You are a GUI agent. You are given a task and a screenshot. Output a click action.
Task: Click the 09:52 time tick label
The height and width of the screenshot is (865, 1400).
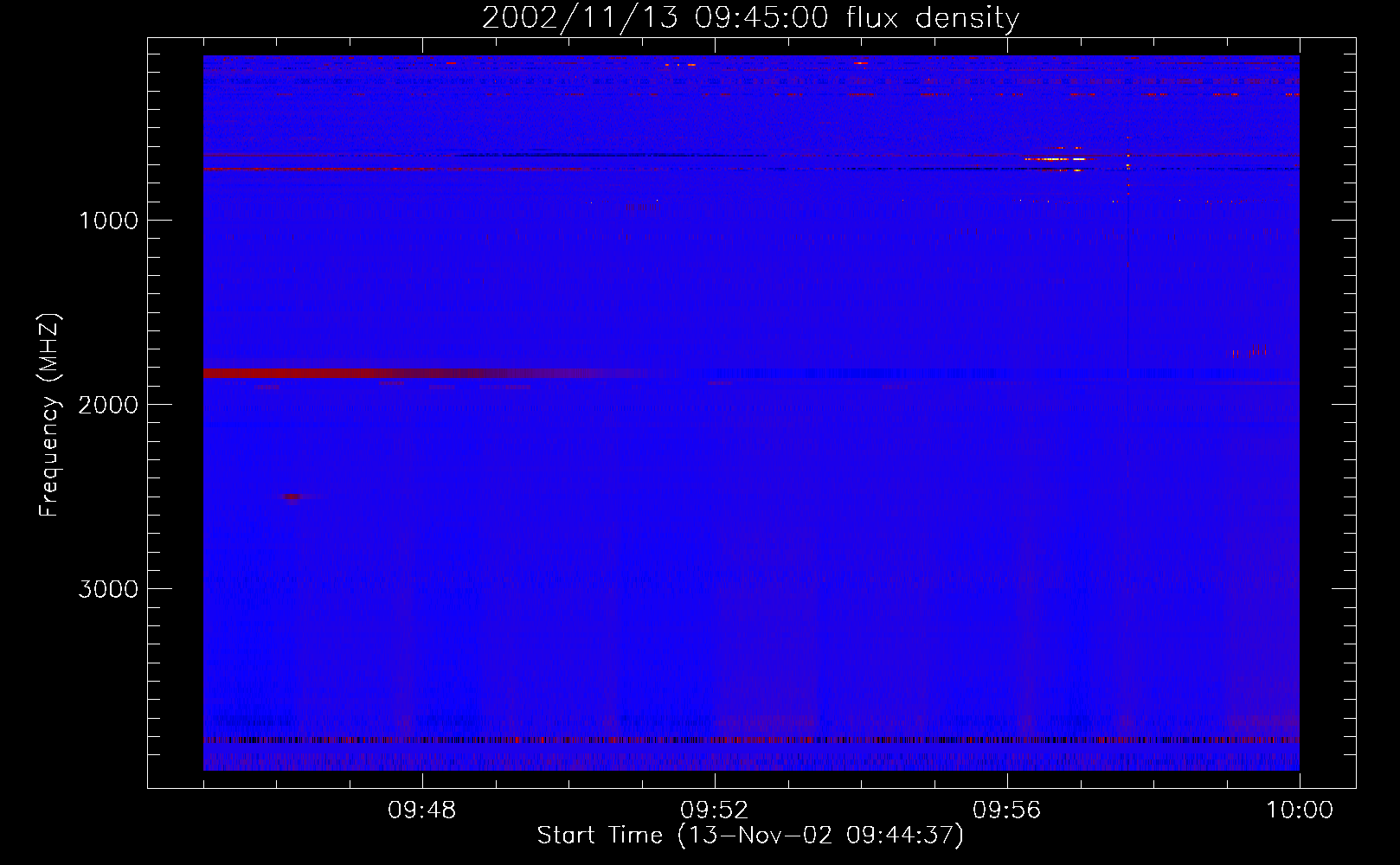pos(715,811)
